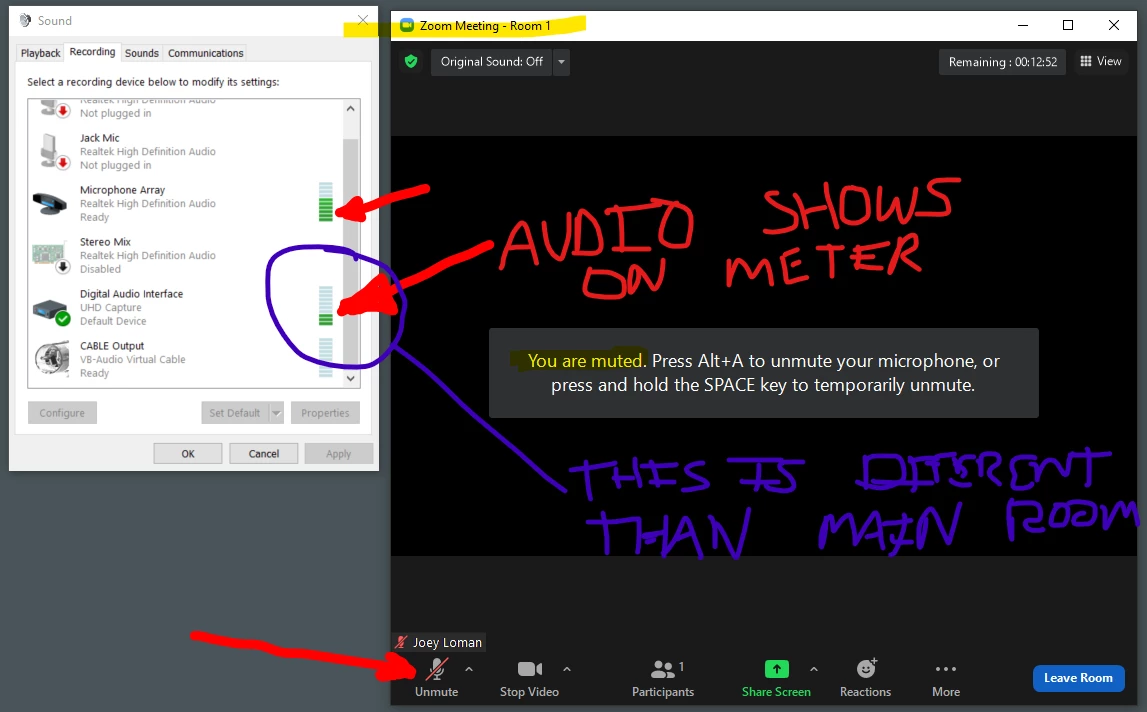1147x712 pixels.
Task: Select the CABLE Output device icon
Action: pos(51,359)
